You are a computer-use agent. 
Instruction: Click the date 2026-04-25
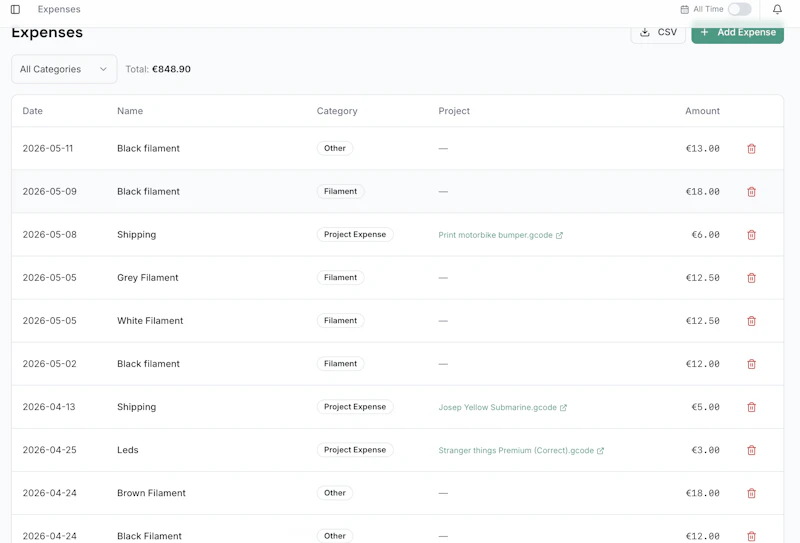pyautogui.click(x=49, y=450)
